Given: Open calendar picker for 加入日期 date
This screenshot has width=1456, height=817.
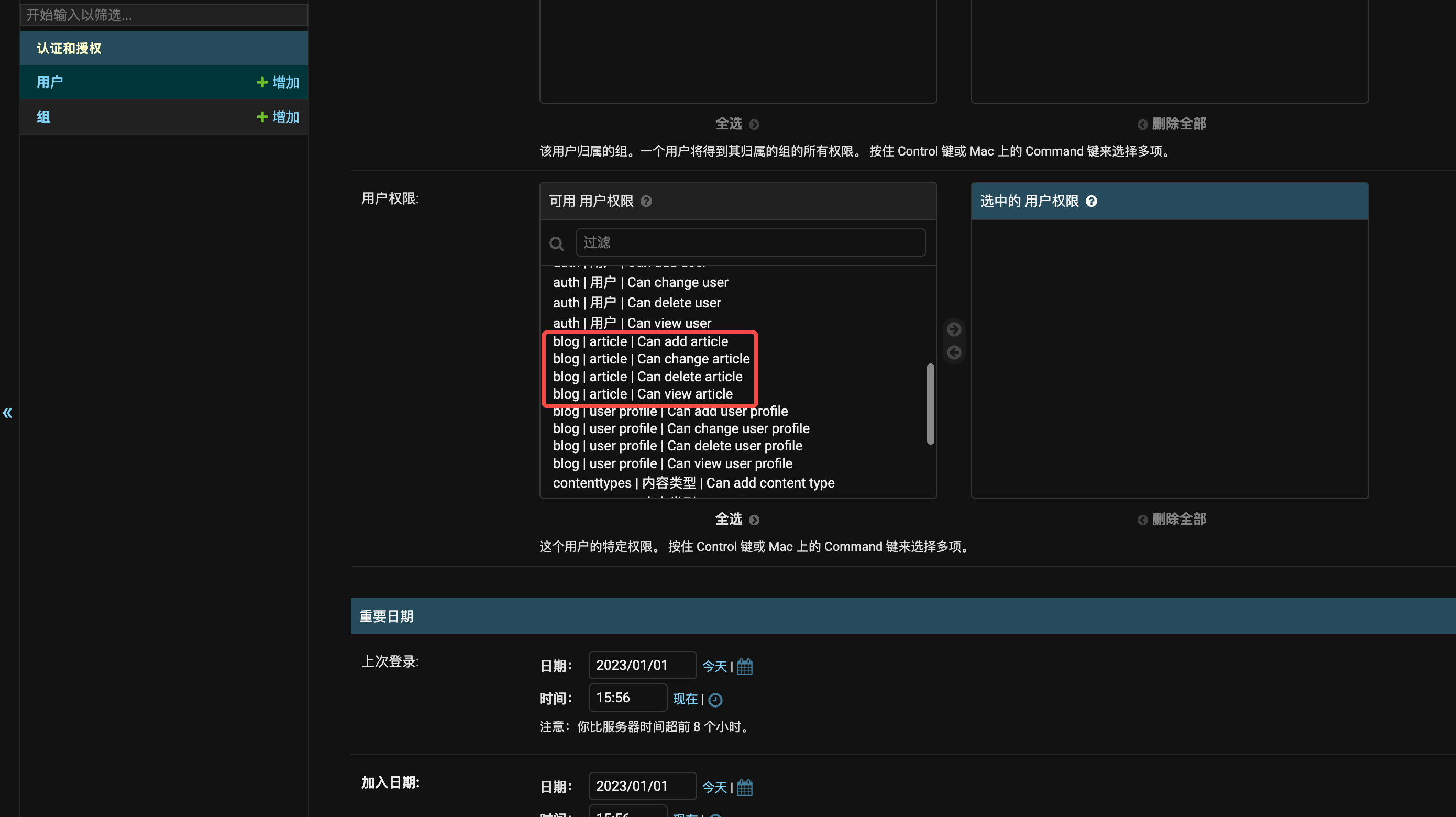Looking at the screenshot, I should pyautogui.click(x=744, y=787).
